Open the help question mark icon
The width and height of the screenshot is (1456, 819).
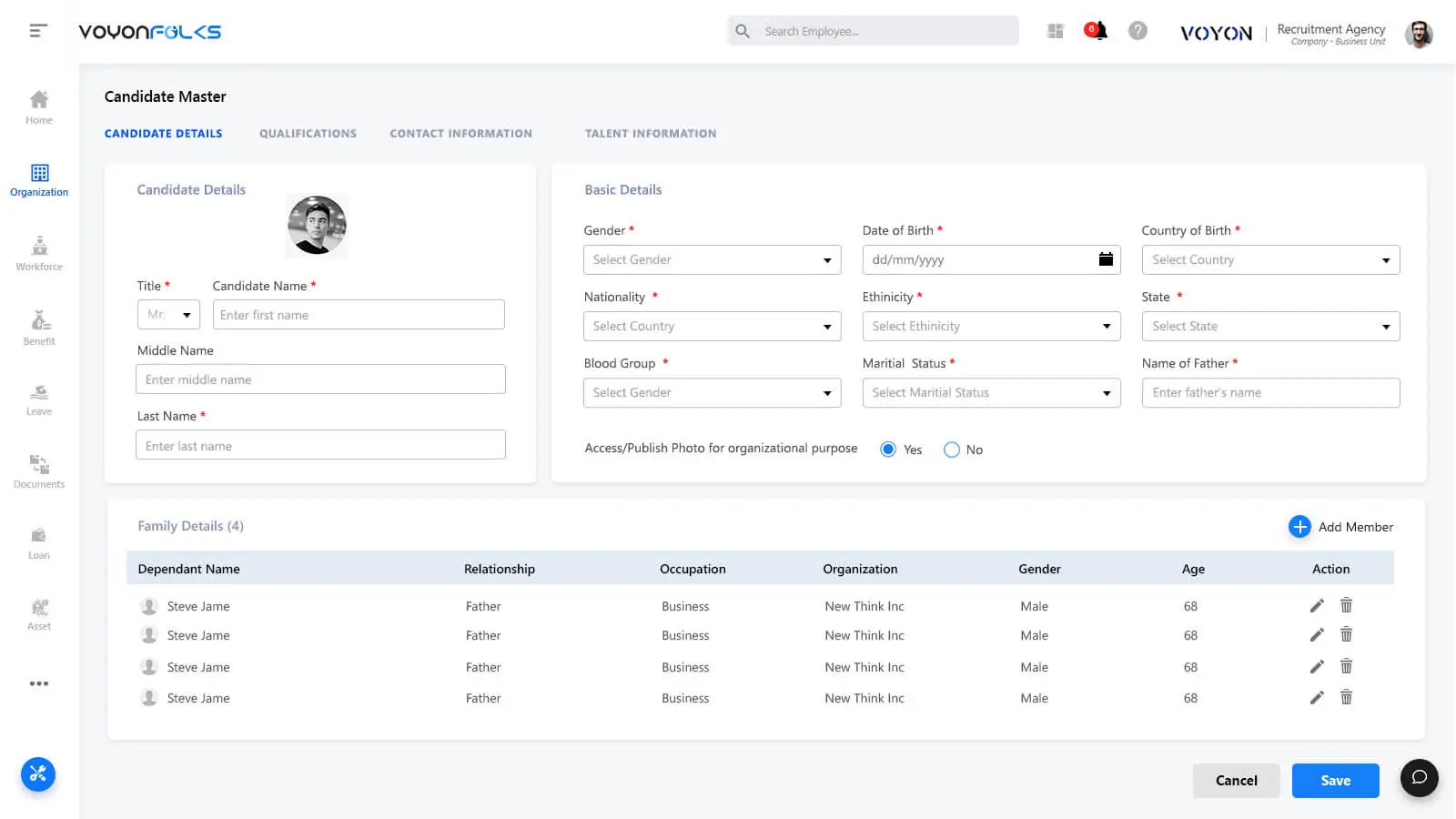(1137, 31)
